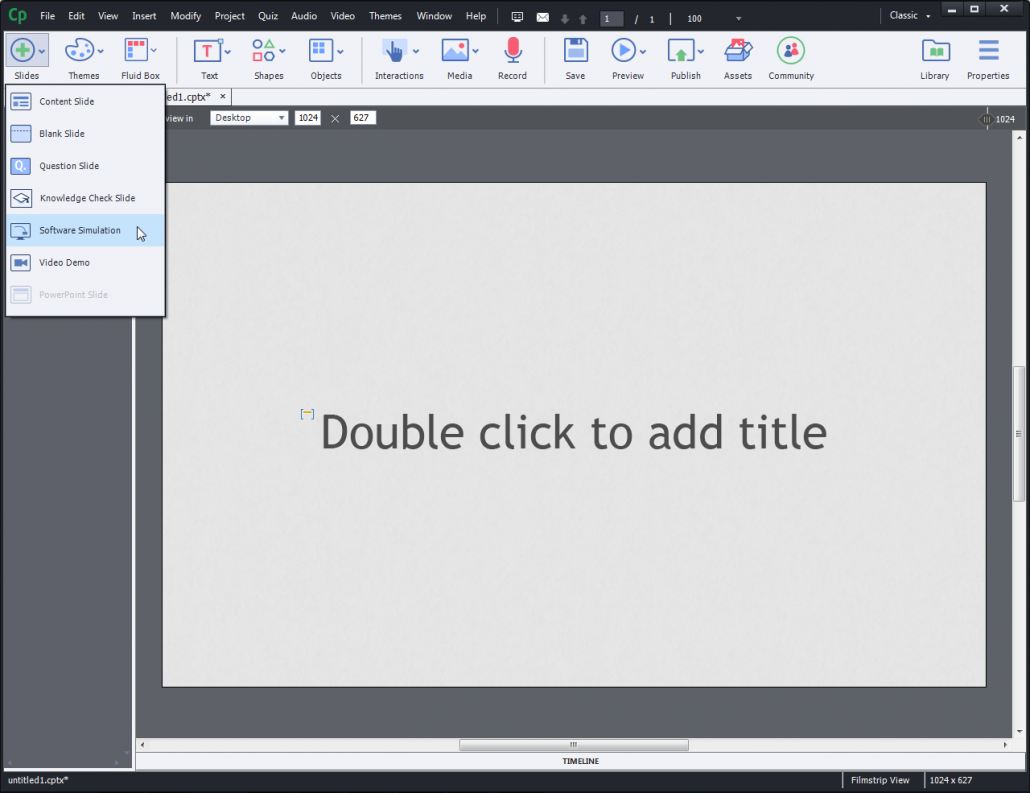This screenshot has height=793, width=1030.
Task: Open the Quiz menu
Action: [267, 15]
